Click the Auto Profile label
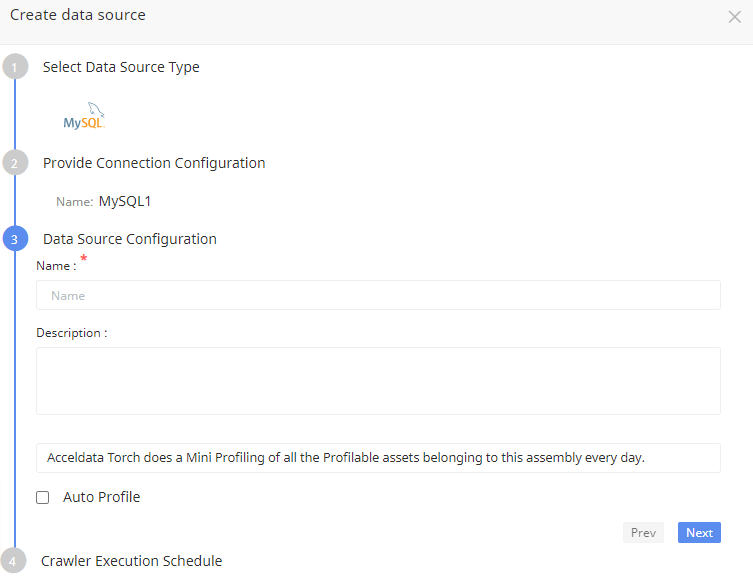Screen dimensions: 753x585 coord(101,497)
